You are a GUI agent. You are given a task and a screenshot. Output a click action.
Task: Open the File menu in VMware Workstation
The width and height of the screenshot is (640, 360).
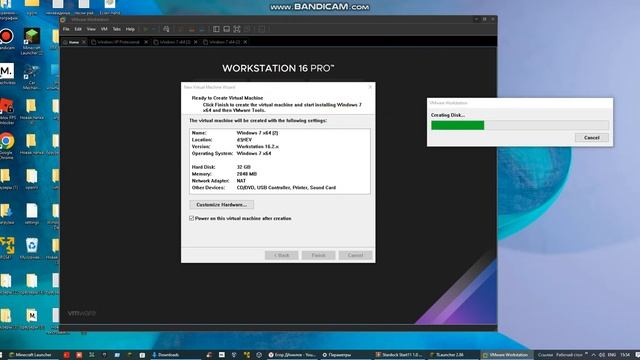coord(66,29)
